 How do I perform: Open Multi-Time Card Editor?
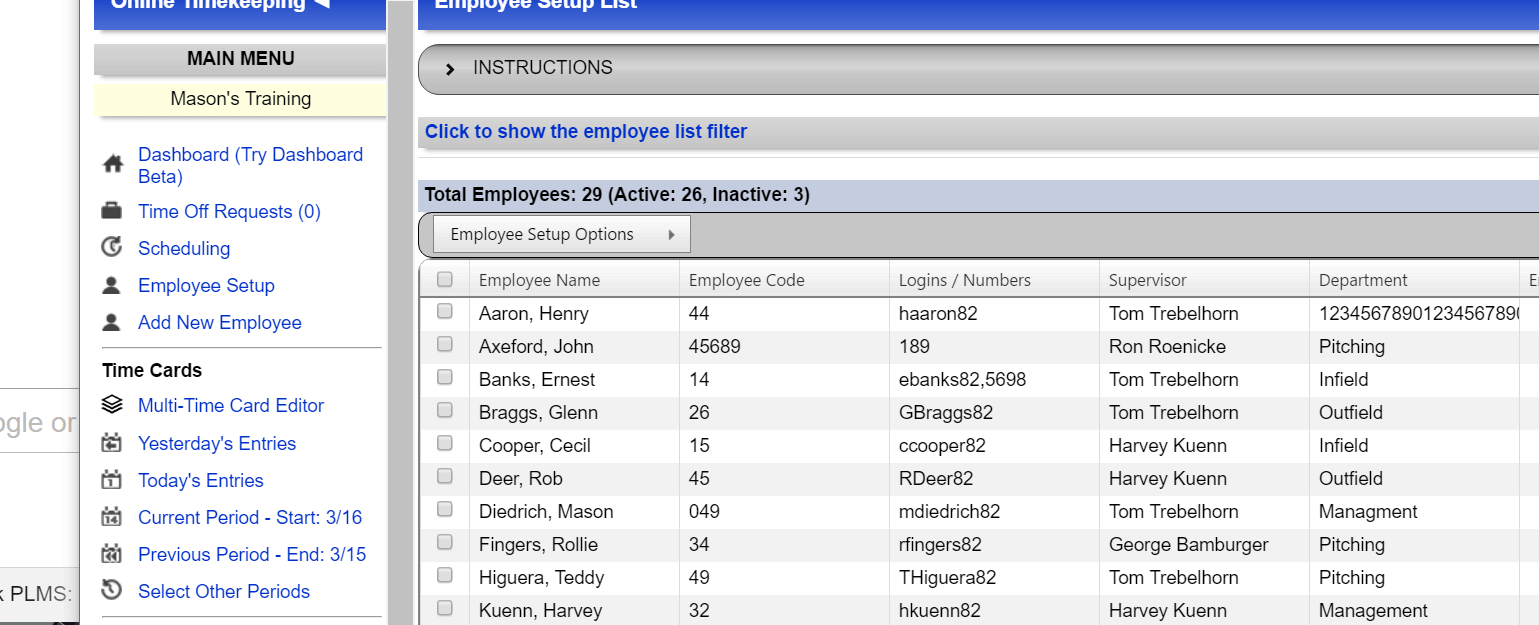pos(231,405)
